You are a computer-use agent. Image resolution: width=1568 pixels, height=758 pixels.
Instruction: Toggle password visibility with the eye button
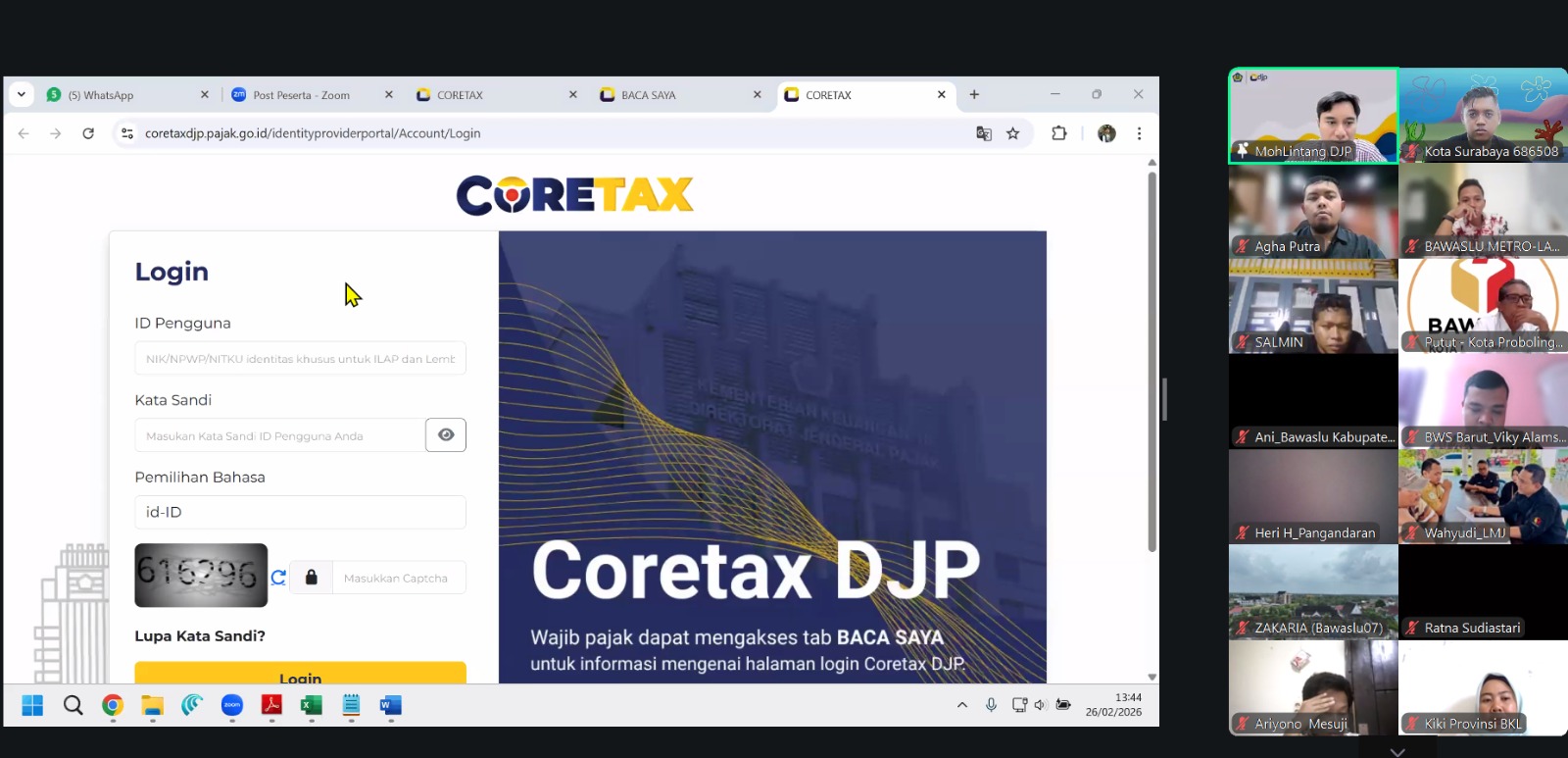[446, 434]
